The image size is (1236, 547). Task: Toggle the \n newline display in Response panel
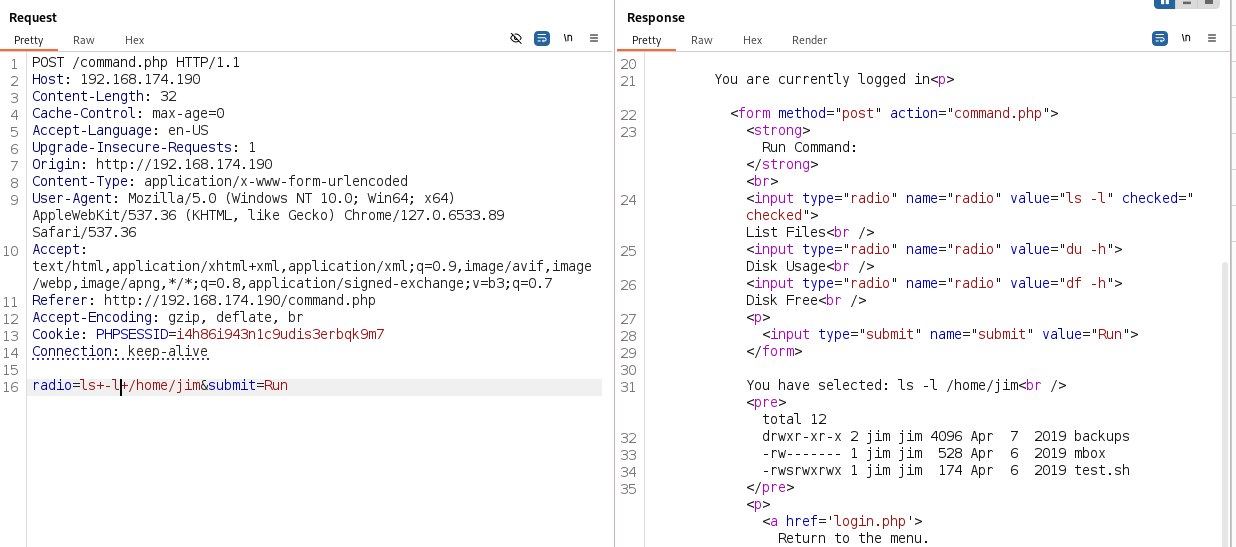(x=1186, y=38)
